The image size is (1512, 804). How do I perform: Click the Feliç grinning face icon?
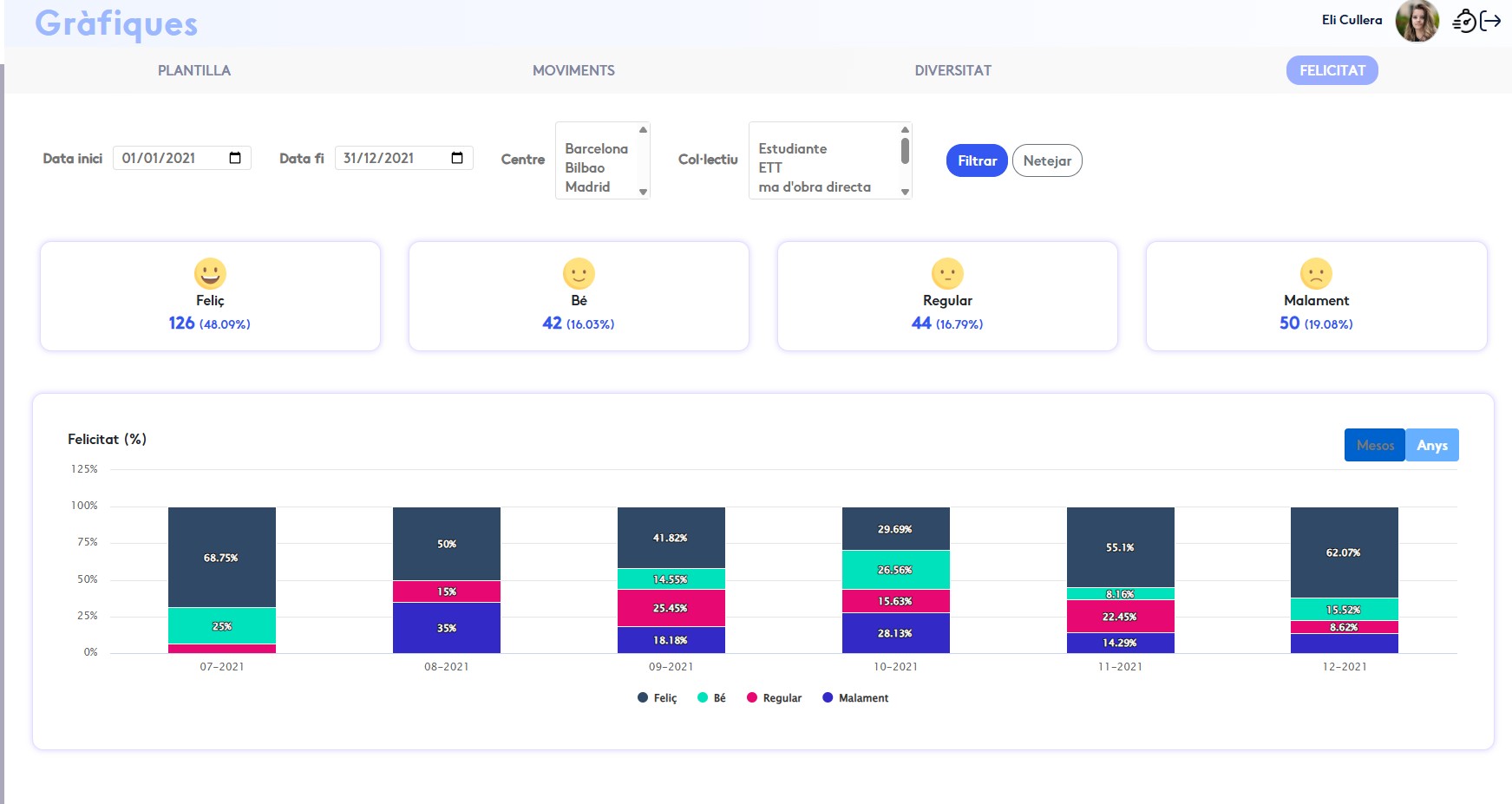210,273
